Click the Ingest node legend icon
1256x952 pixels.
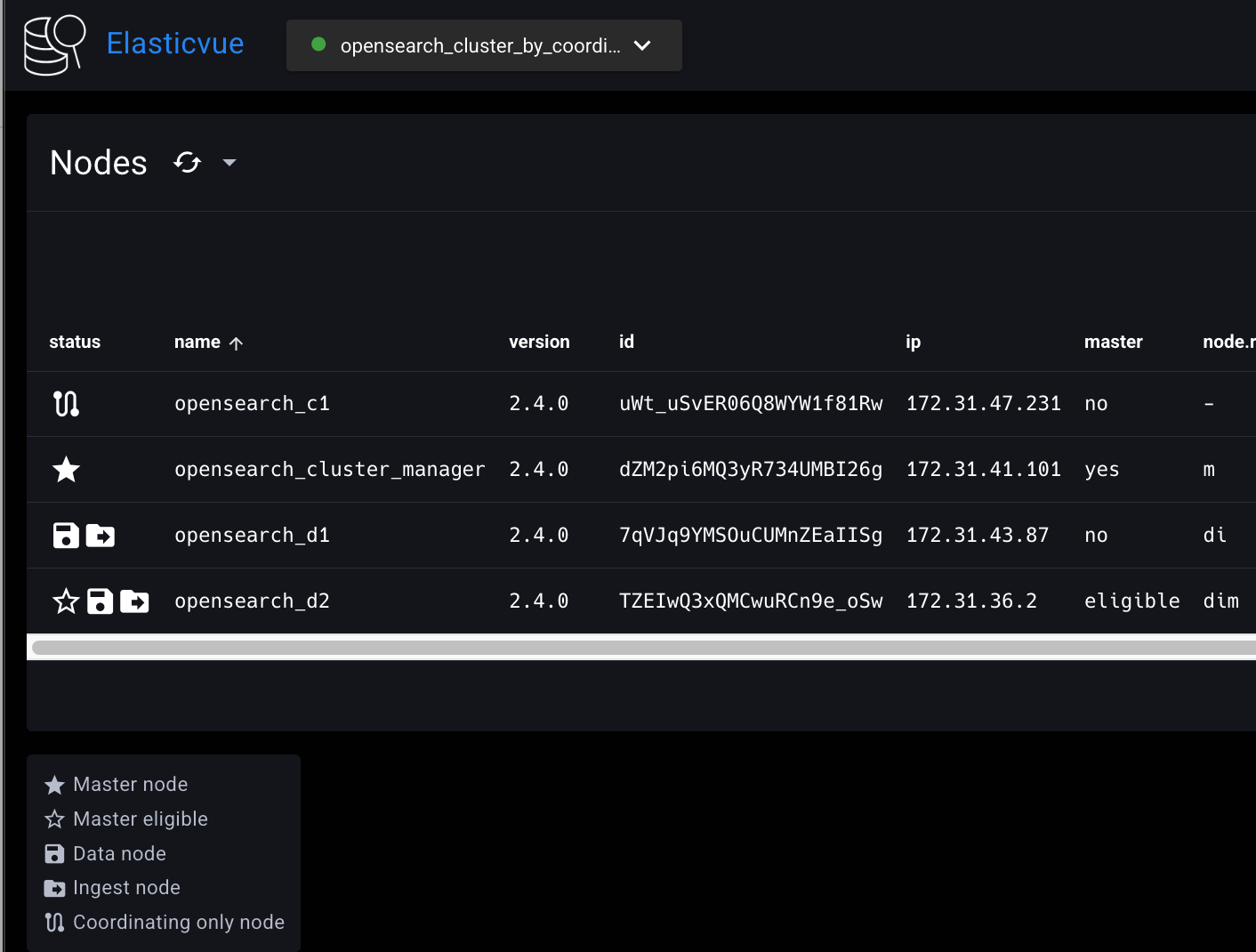click(x=54, y=888)
